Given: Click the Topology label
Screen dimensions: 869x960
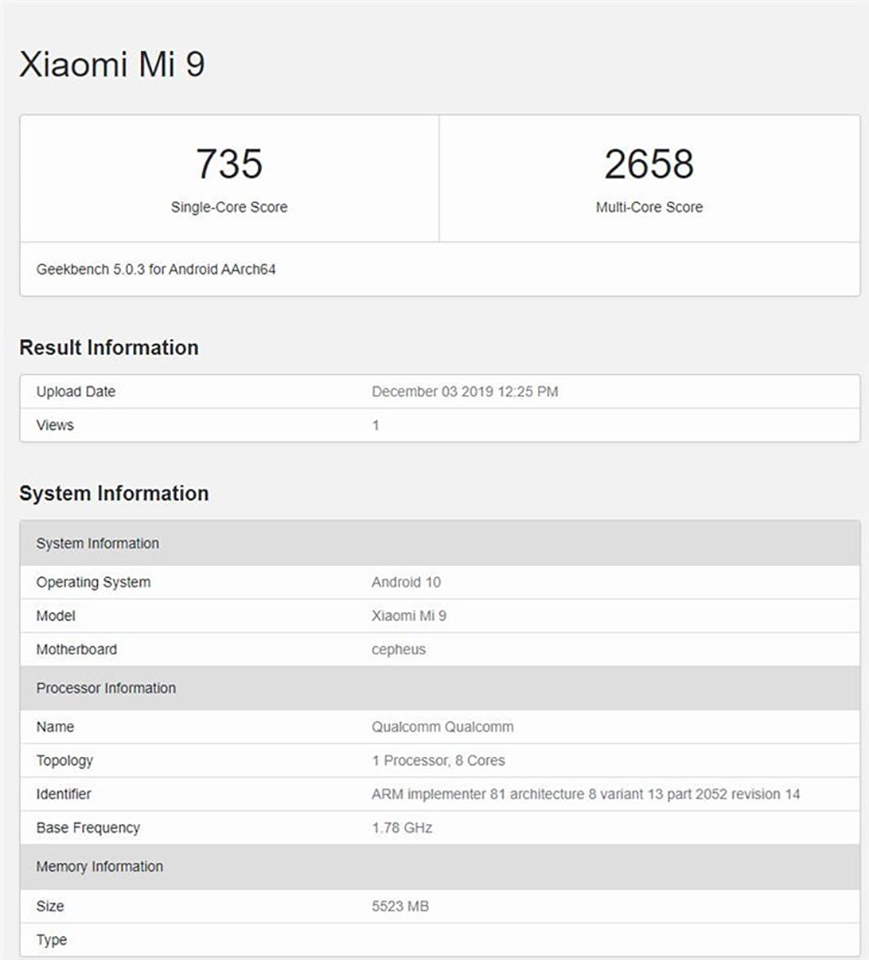Looking at the screenshot, I should click(65, 761).
